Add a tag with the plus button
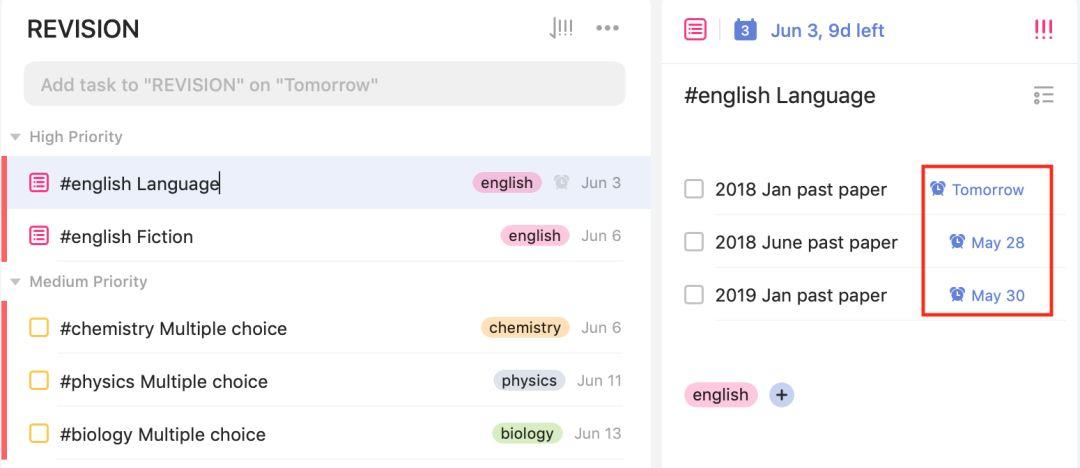This screenshot has width=1080, height=468. coord(782,395)
